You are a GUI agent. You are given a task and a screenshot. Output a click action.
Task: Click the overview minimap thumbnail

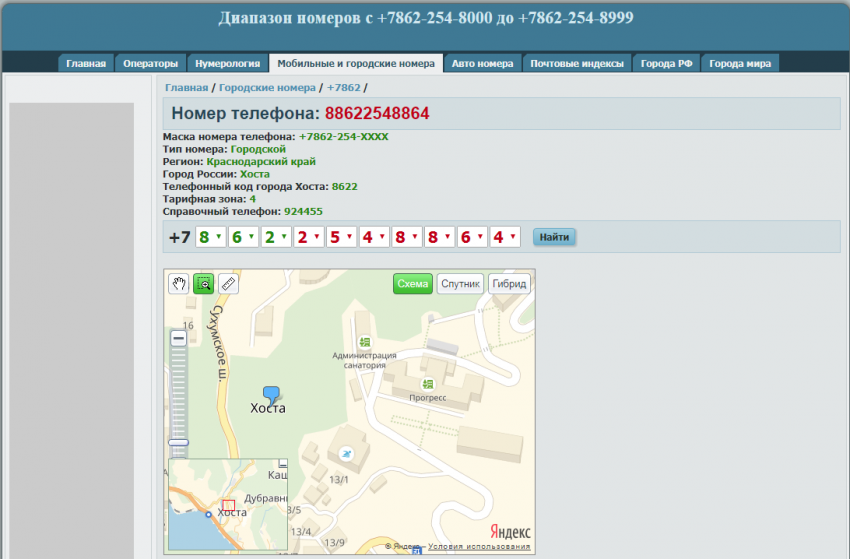pos(226,505)
